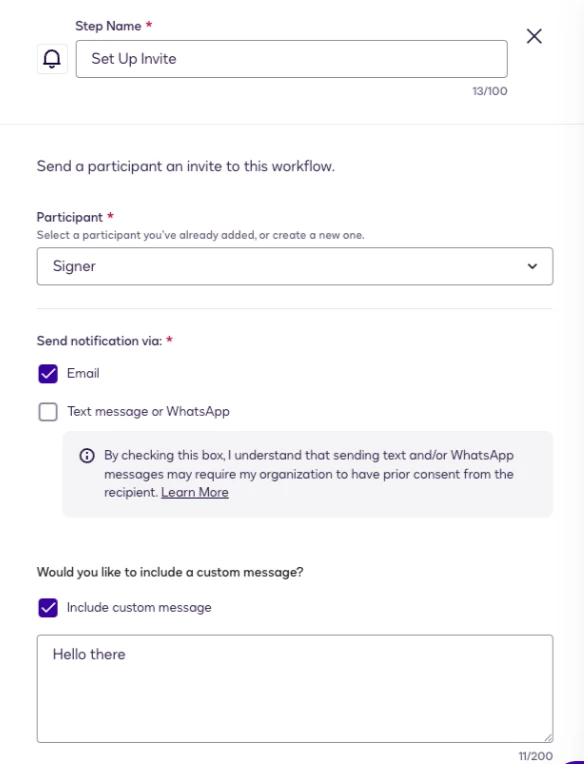Click the resize handle of message box

pos(548,737)
